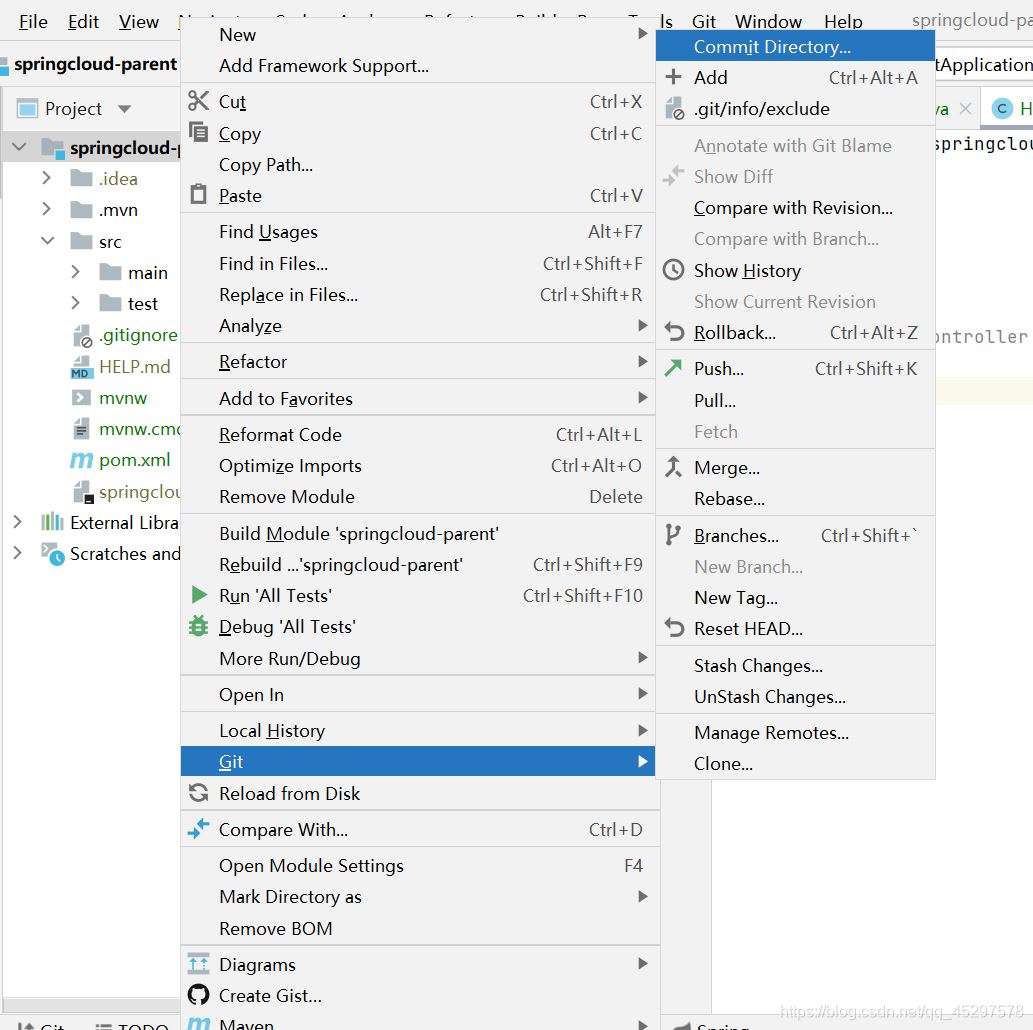Click the Reload from Disk icon
Screen dimensions: 1033x1030
[x=198, y=793]
